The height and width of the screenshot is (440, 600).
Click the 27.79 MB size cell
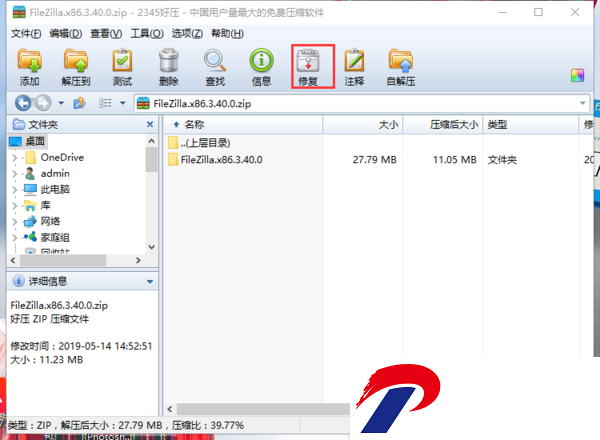pyautogui.click(x=375, y=160)
